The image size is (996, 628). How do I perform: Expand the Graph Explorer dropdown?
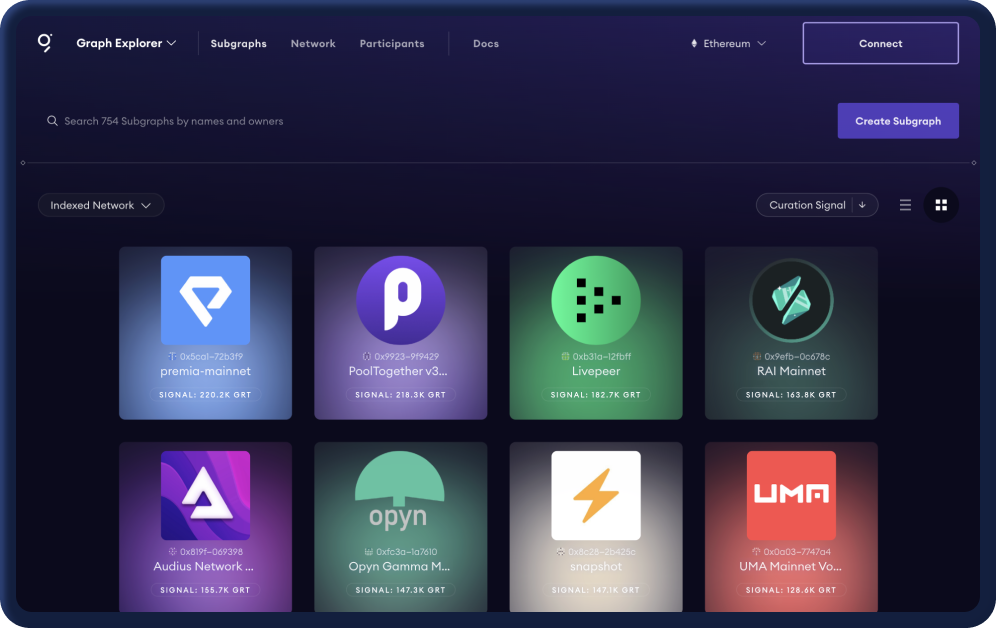point(126,42)
